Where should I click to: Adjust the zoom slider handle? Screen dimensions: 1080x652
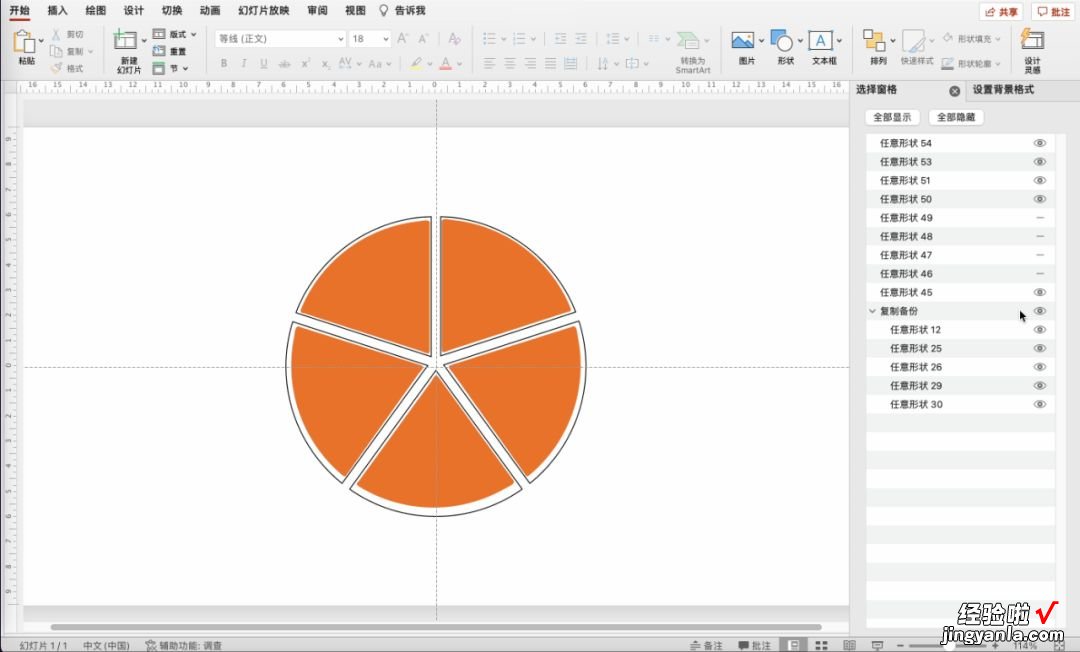949,646
